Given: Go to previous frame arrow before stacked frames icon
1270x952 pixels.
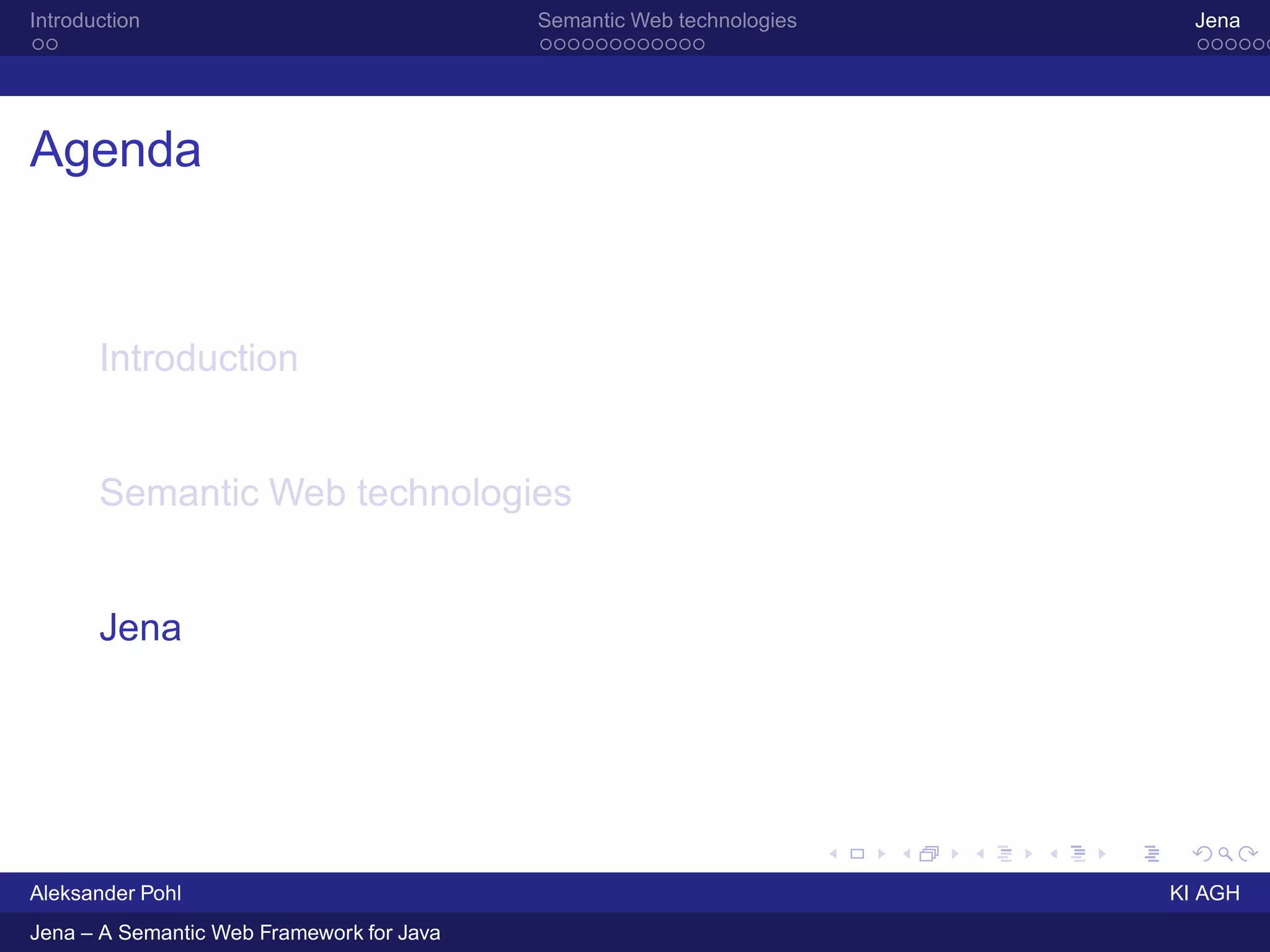Looking at the screenshot, I should [907, 854].
